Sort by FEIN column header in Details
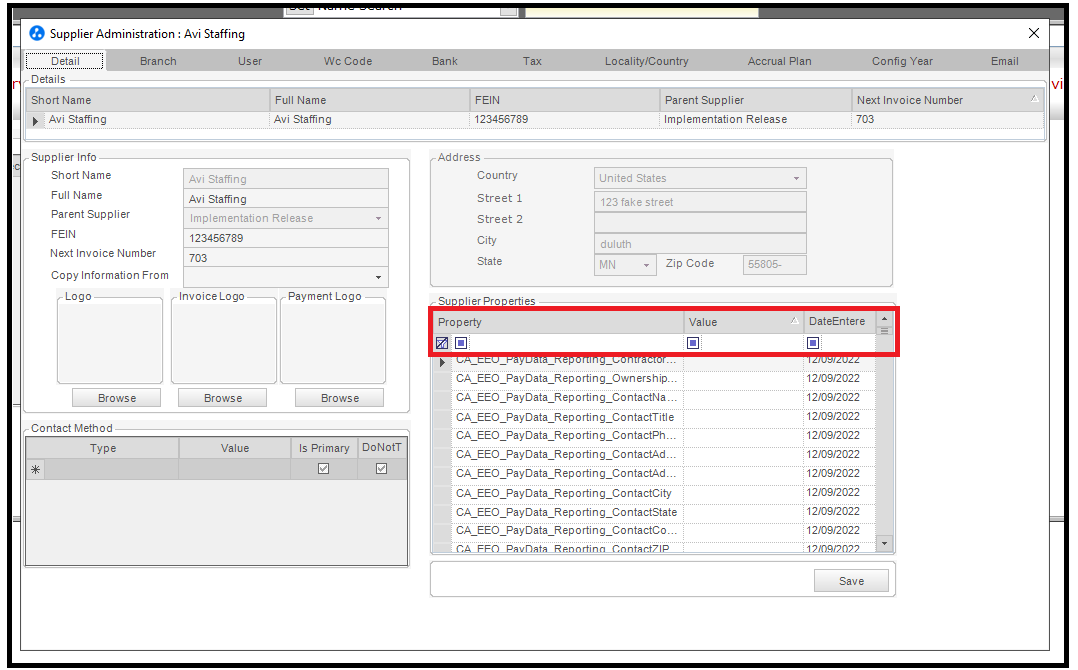Screen dimensions: 1078x670 (x=564, y=100)
